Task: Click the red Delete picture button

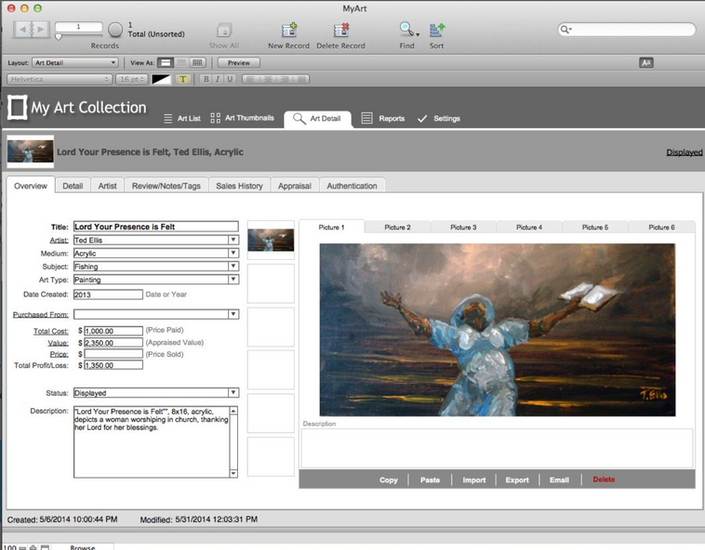Action: pyautogui.click(x=604, y=479)
